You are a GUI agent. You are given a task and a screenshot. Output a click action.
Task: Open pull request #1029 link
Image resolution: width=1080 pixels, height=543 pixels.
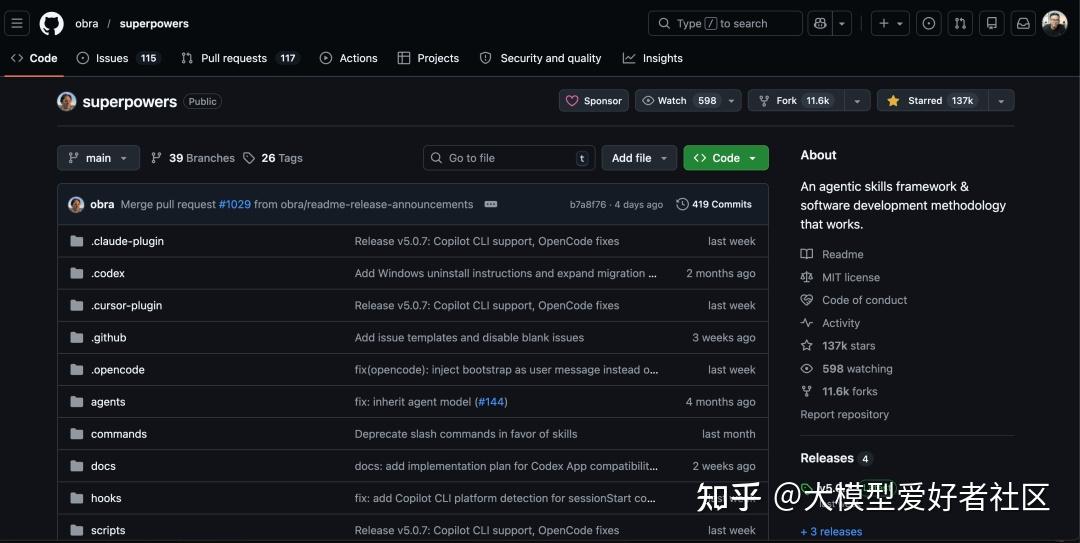(235, 205)
